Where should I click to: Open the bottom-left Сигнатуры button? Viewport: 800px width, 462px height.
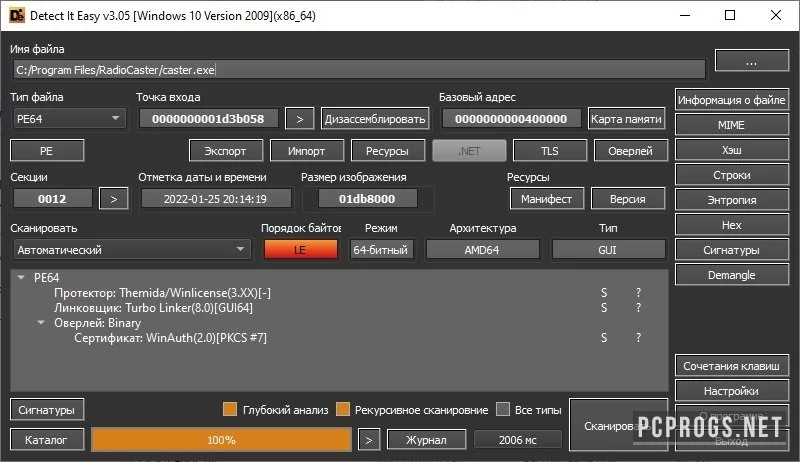pyautogui.click(x=47, y=409)
